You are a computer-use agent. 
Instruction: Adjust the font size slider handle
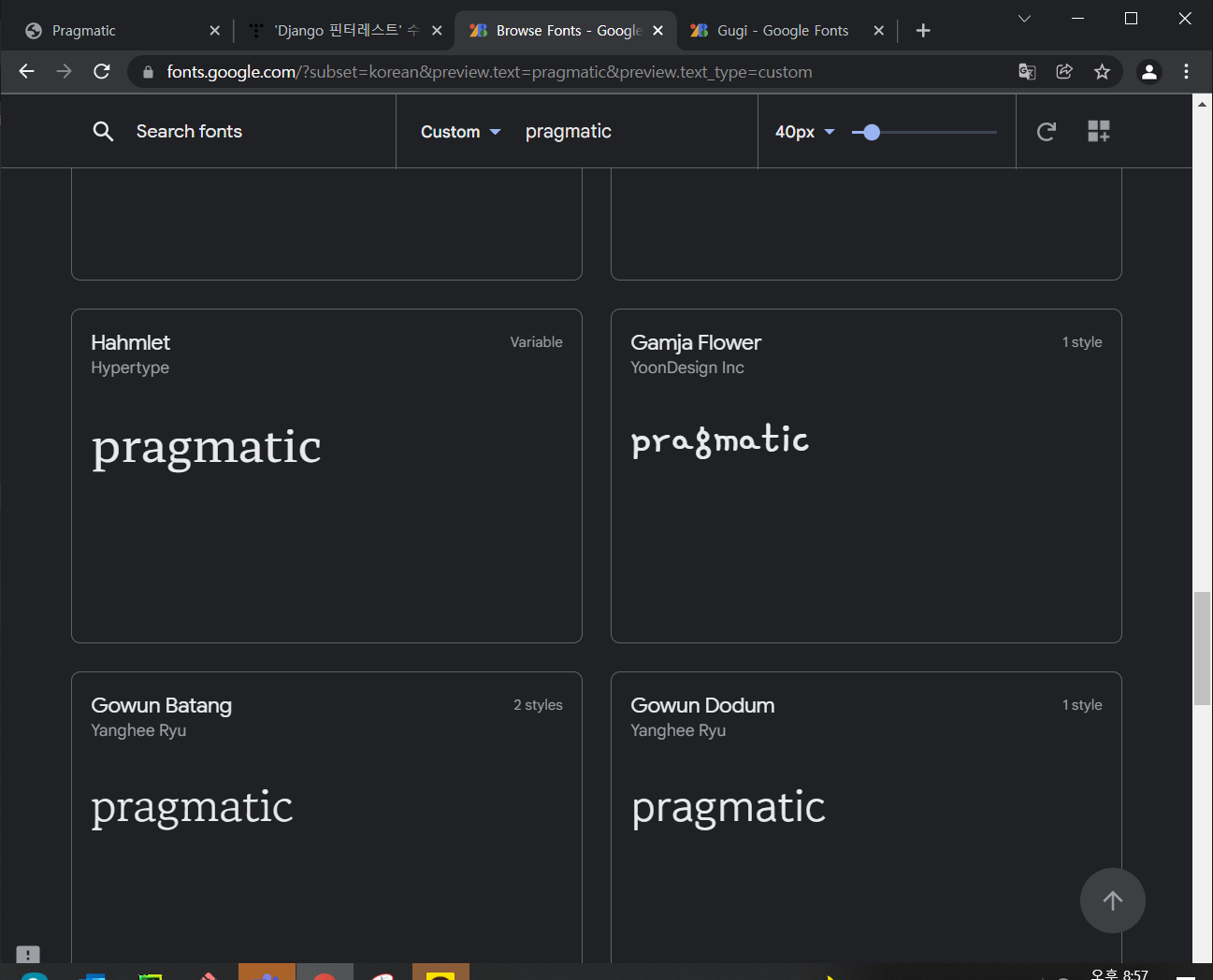pyautogui.click(x=872, y=132)
